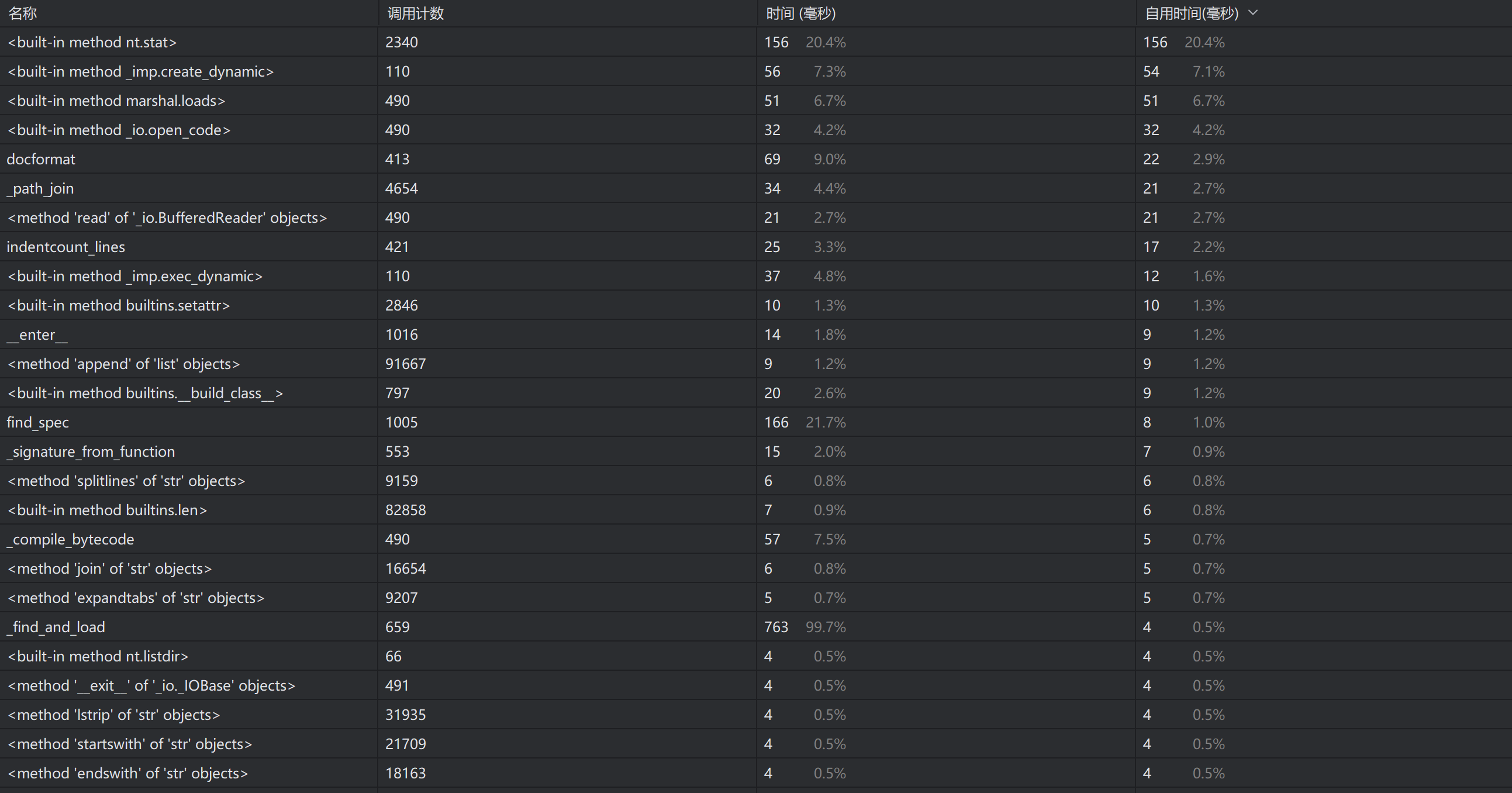Select the indentcount_lines row

pyautogui.click(x=65, y=247)
